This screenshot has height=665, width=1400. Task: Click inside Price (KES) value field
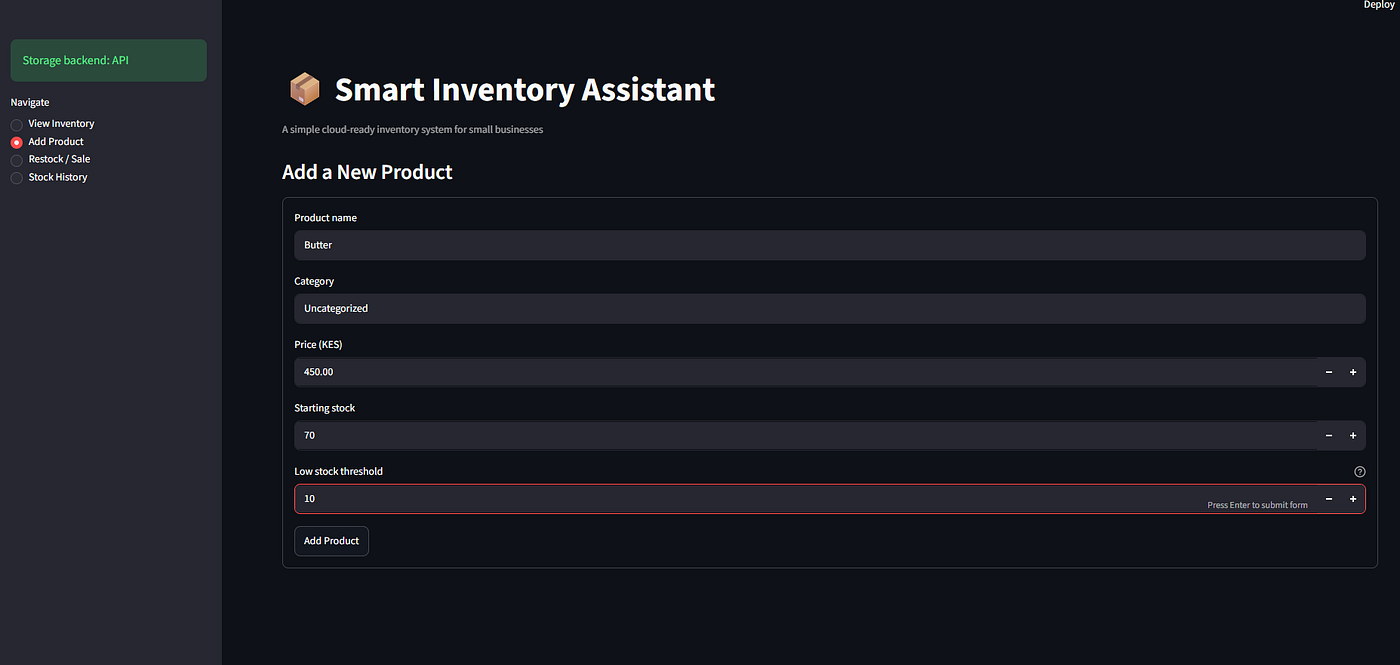tap(805, 372)
